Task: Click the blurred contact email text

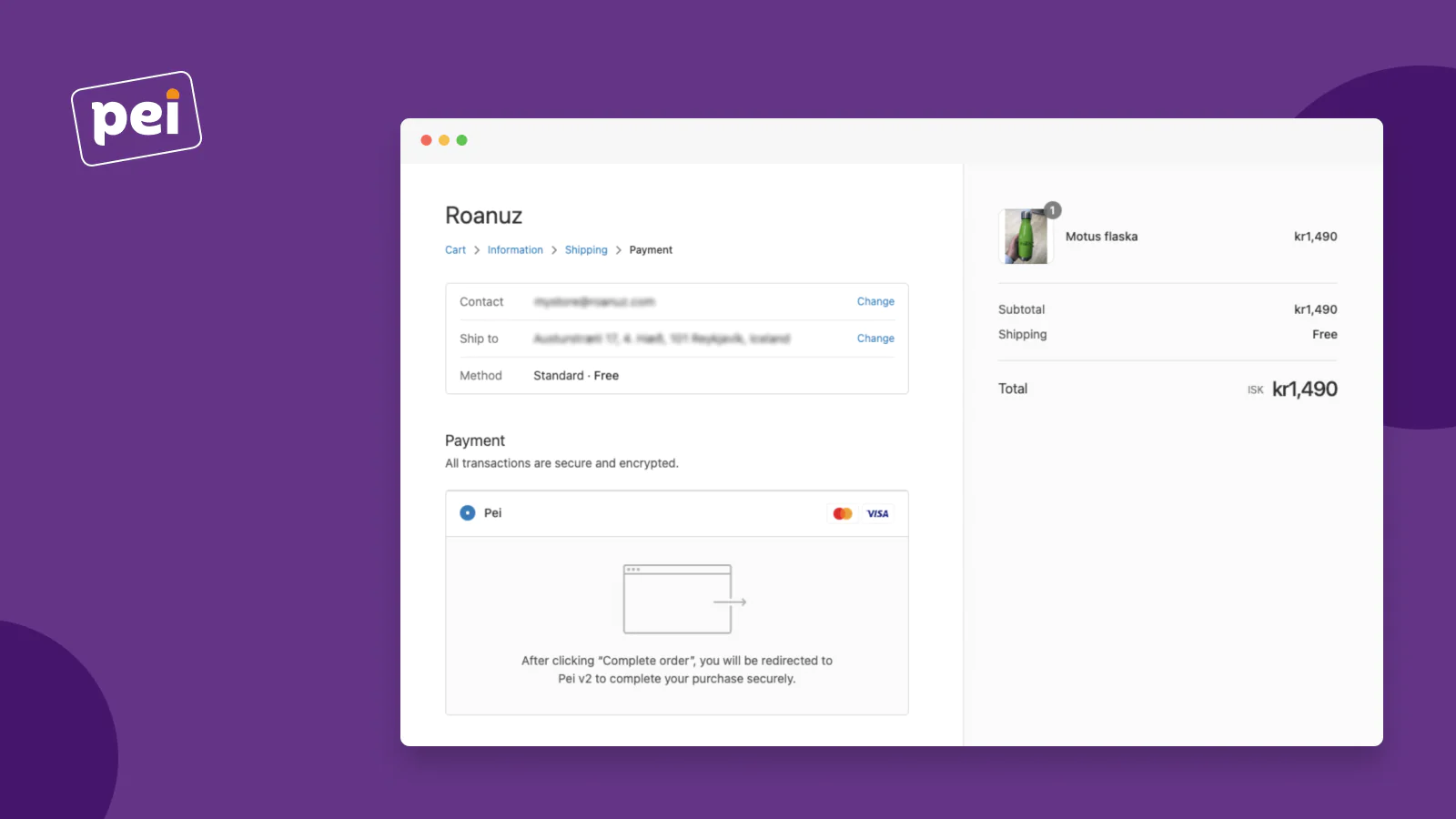Action: (594, 302)
